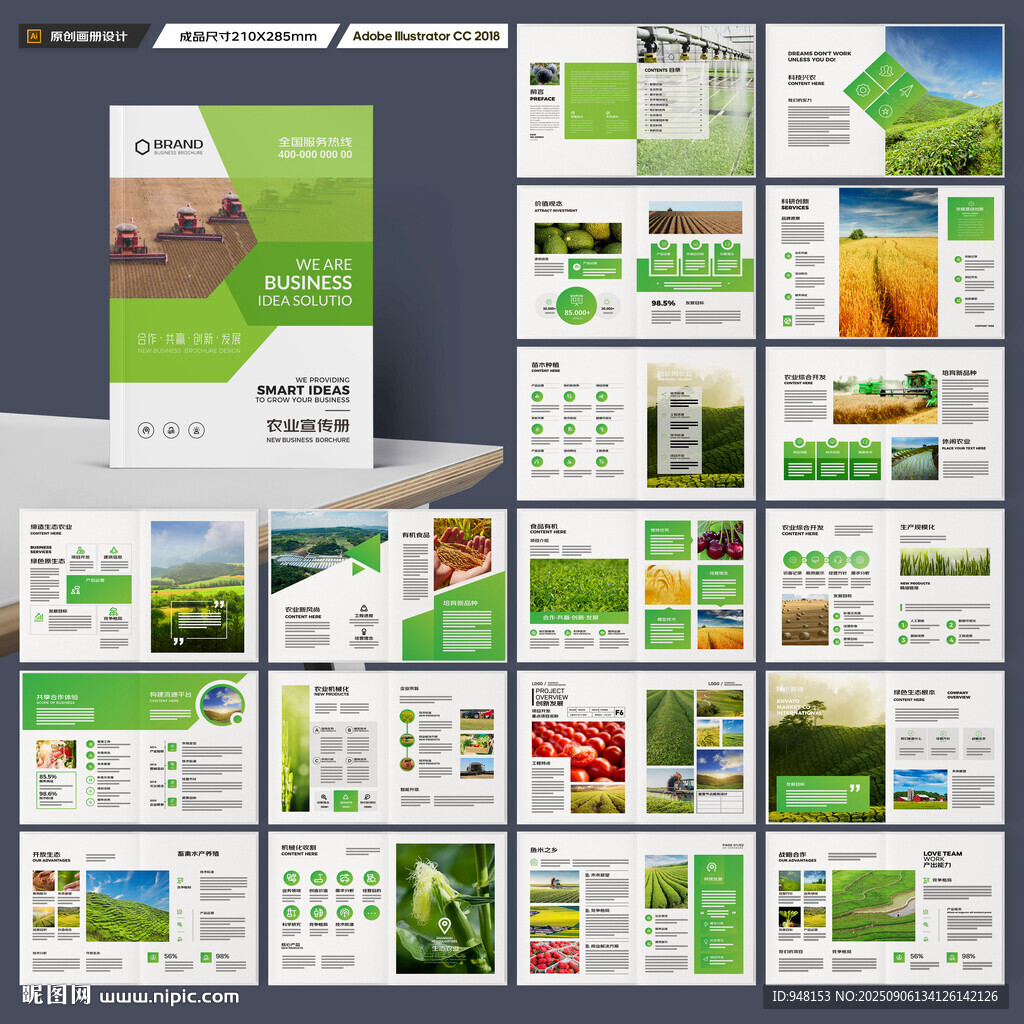The height and width of the screenshot is (1024, 1024).
Task: Click the 开放生态 heading
Action: (46, 854)
